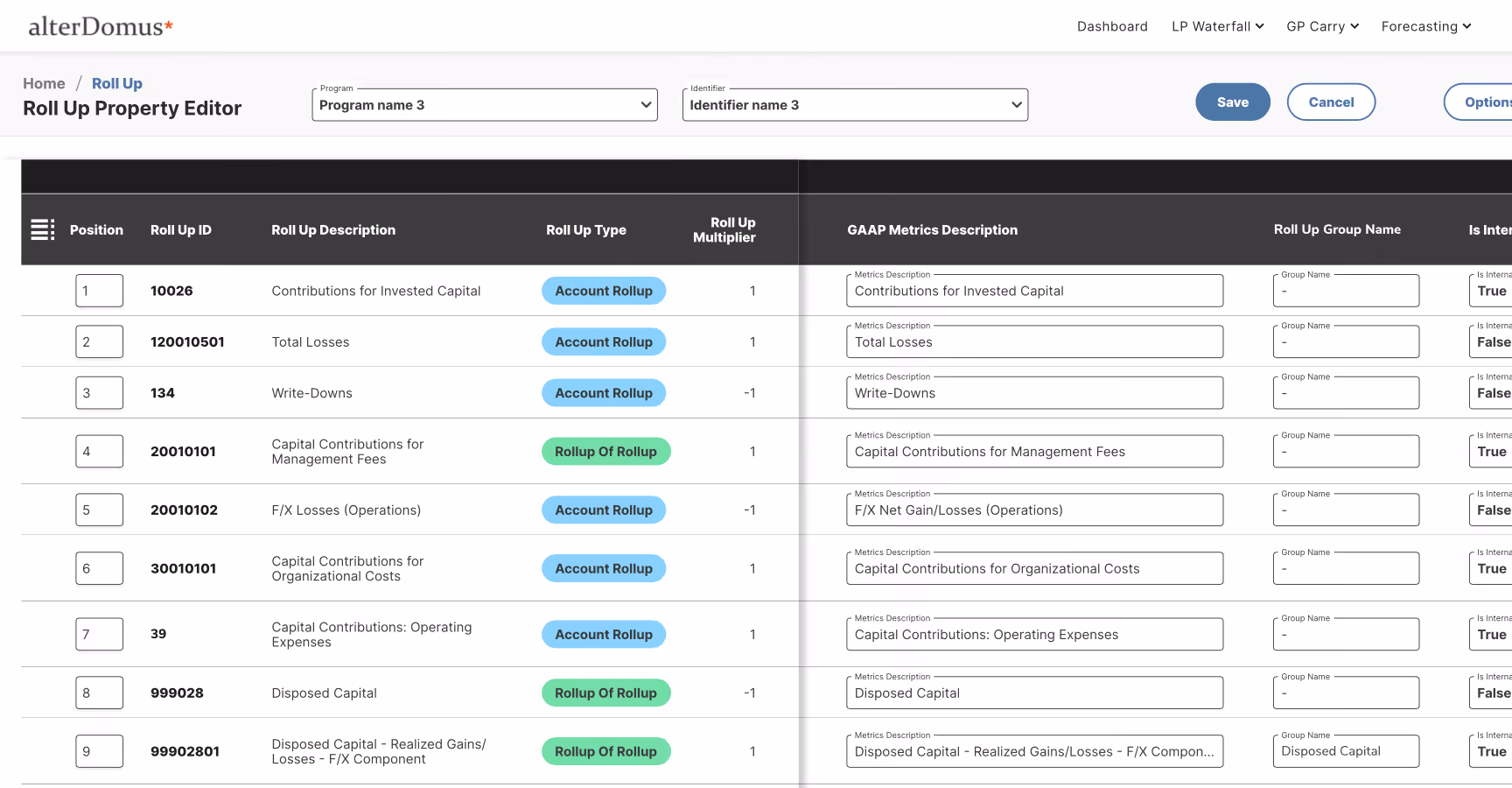The height and width of the screenshot is (788, 1512).
Task: Edit position field for Roll Up ID 39
Action: (99, 634)
